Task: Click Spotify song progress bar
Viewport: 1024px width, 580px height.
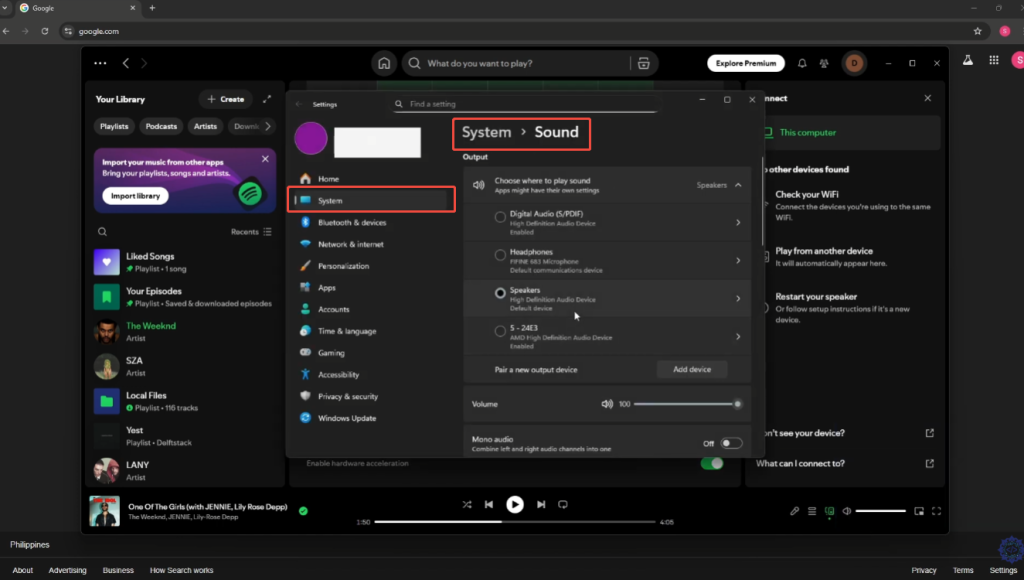Action: 515,522
